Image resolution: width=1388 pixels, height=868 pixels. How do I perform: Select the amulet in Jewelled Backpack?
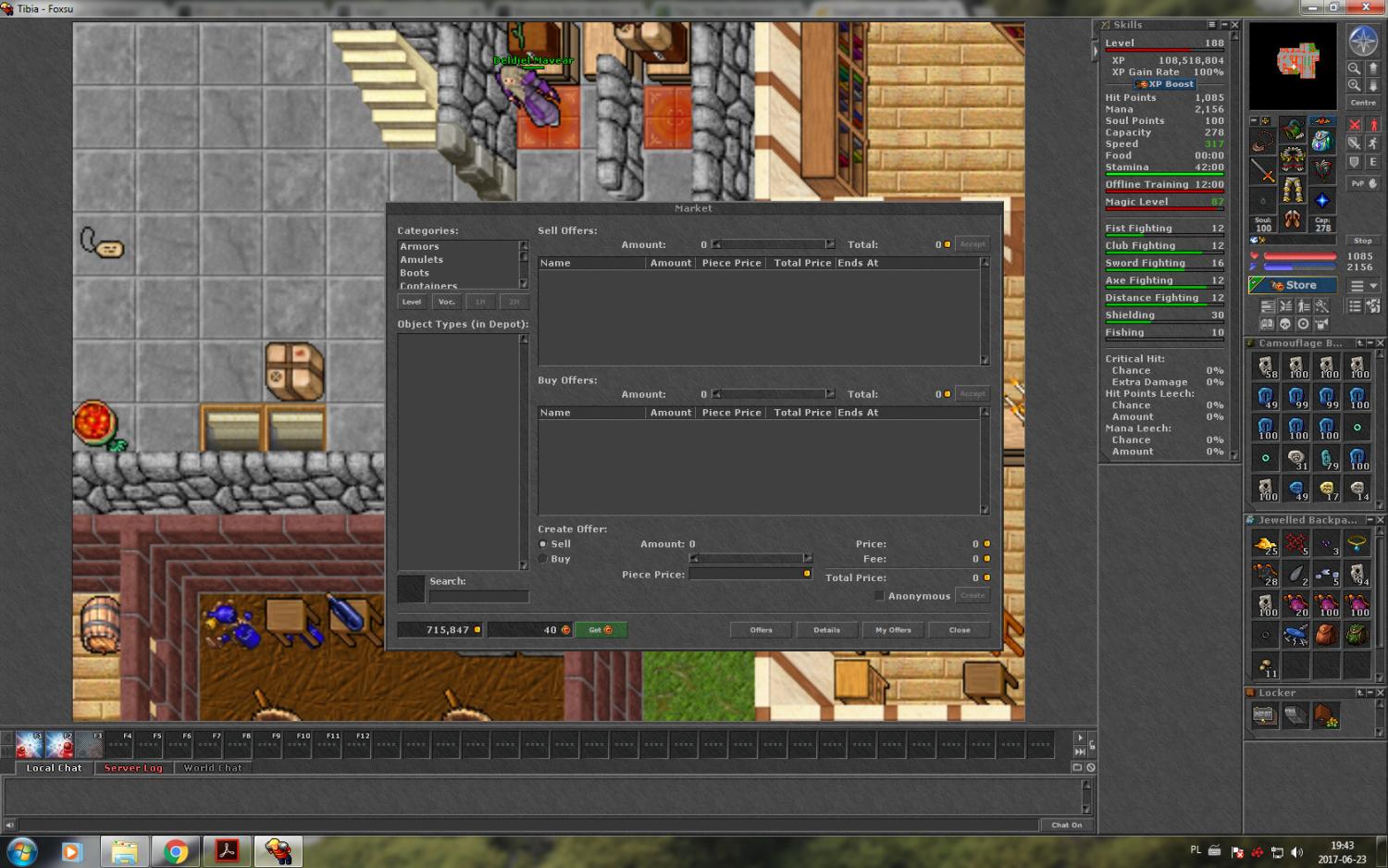[x=1357, y=544]
